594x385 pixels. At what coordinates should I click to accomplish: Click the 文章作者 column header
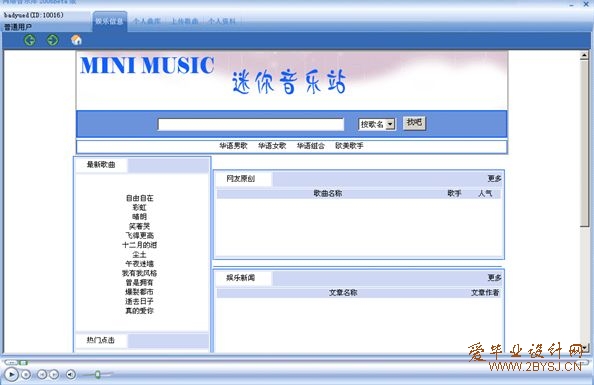tap(485, 293)
